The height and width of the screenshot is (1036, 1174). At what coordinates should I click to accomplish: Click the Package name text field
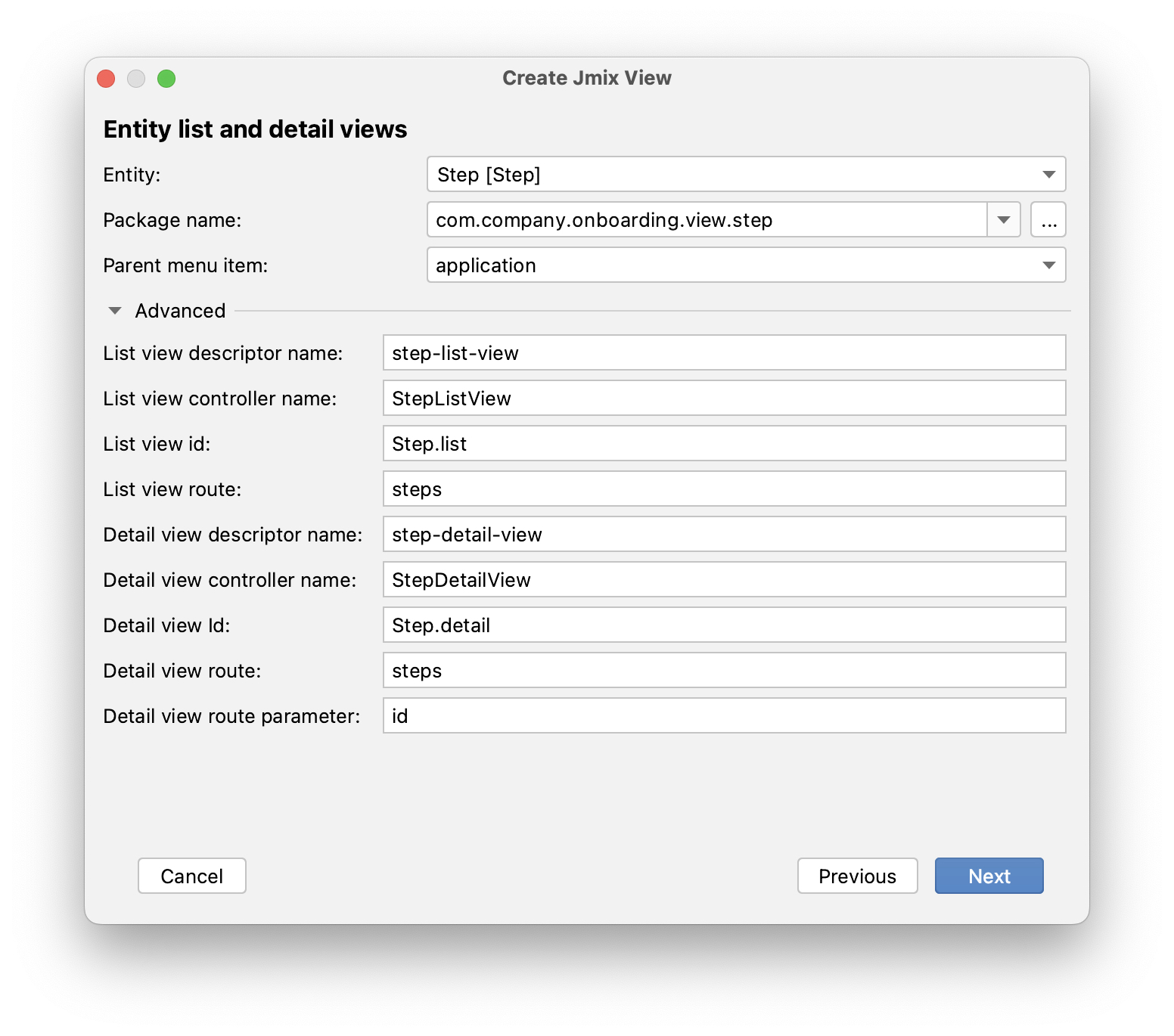click(x=707, y=220)
